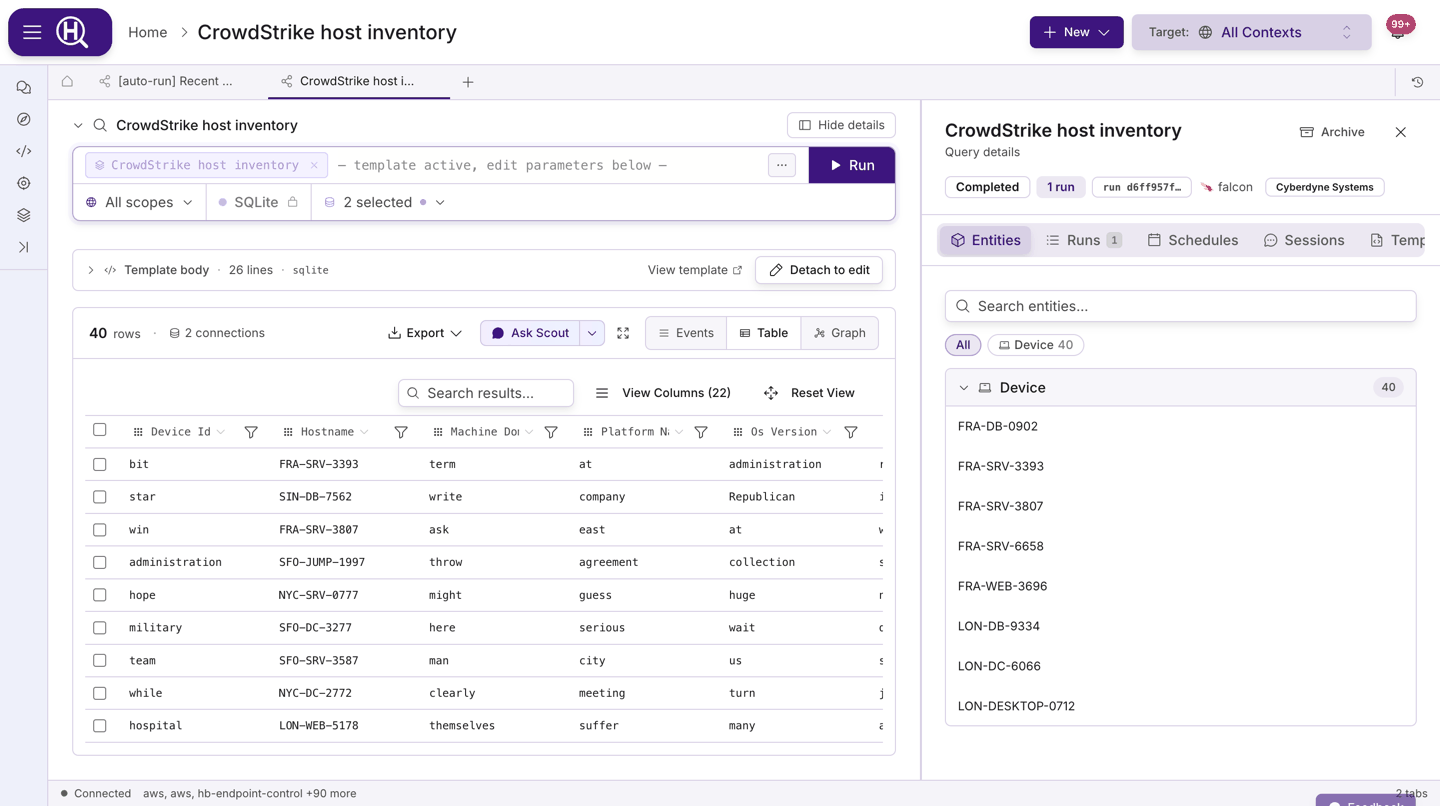
Task: Open the Ask Scout dropdown arrow
Action: (592, 333)
